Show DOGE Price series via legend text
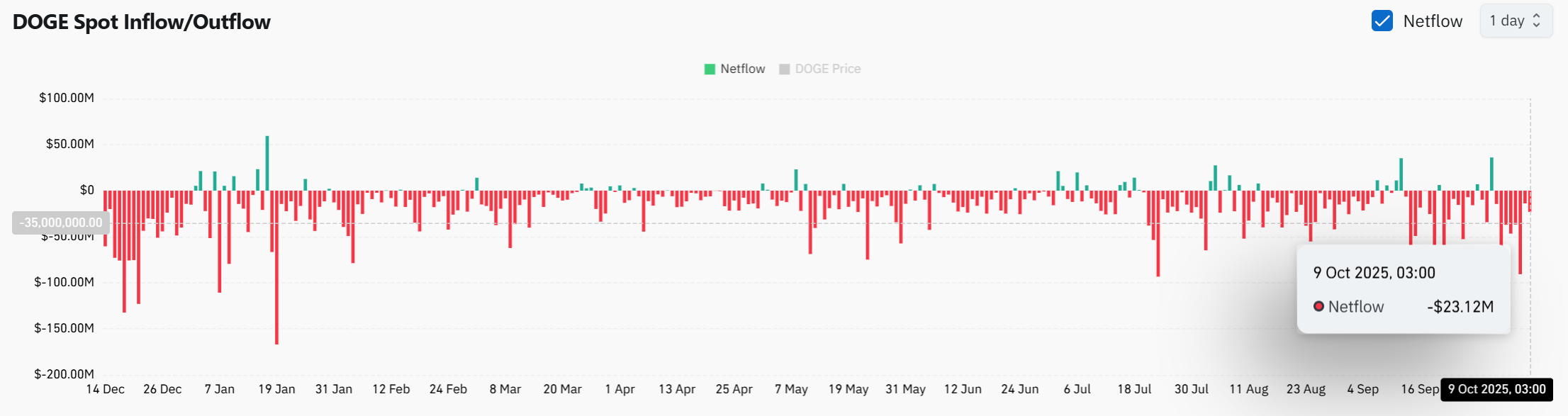The width and height of the screenshot is (1568, 416). (827, 69)
